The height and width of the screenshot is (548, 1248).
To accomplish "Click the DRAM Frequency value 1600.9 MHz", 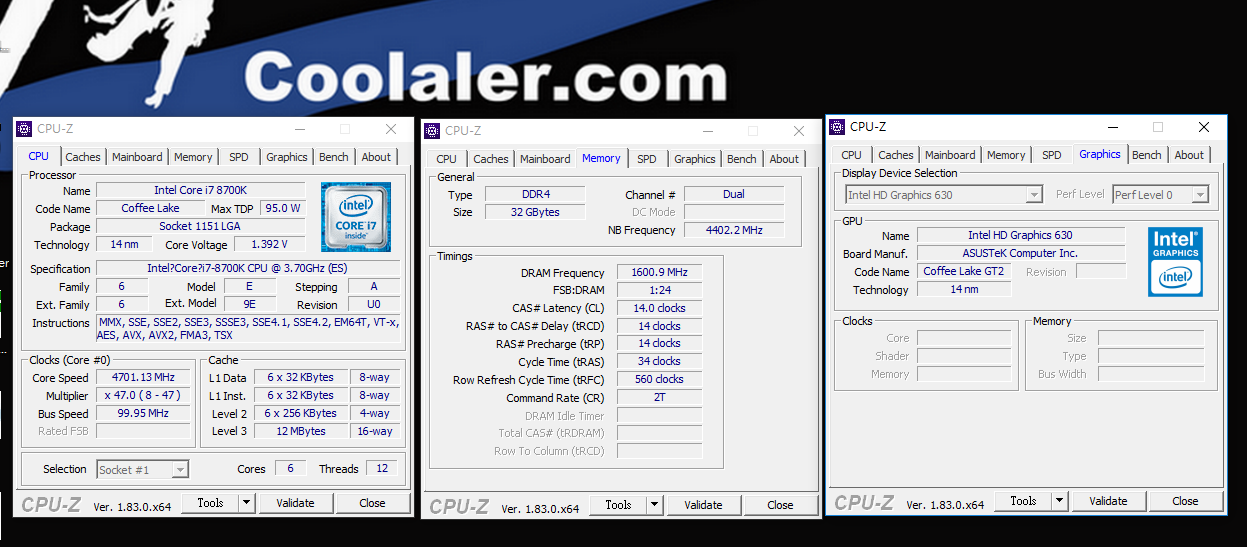I will [x=659, y=272].
